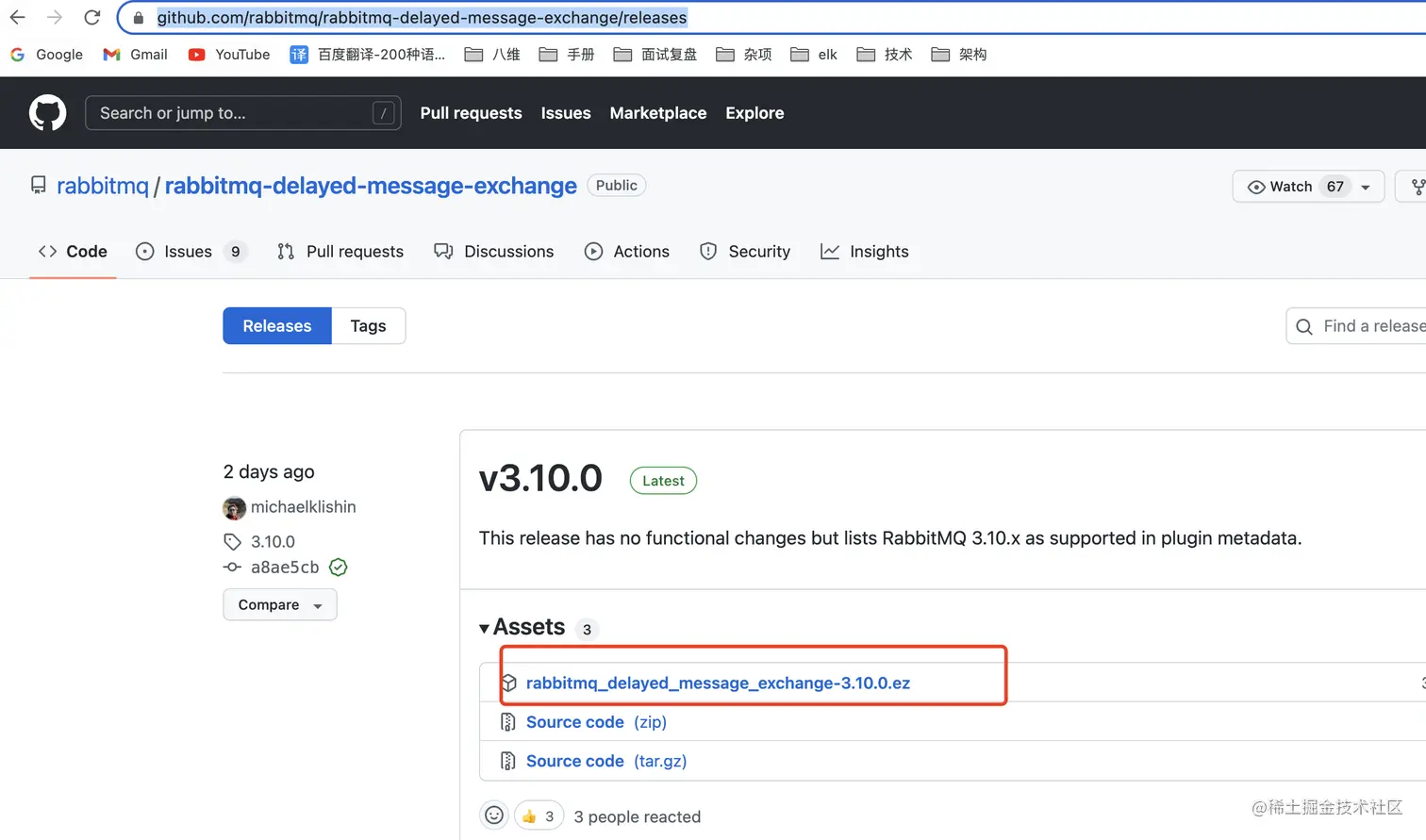Viewport: 1426px width, 840px height.
Task: Open the 八维 bookmark folder
Action: coord(492,55)
